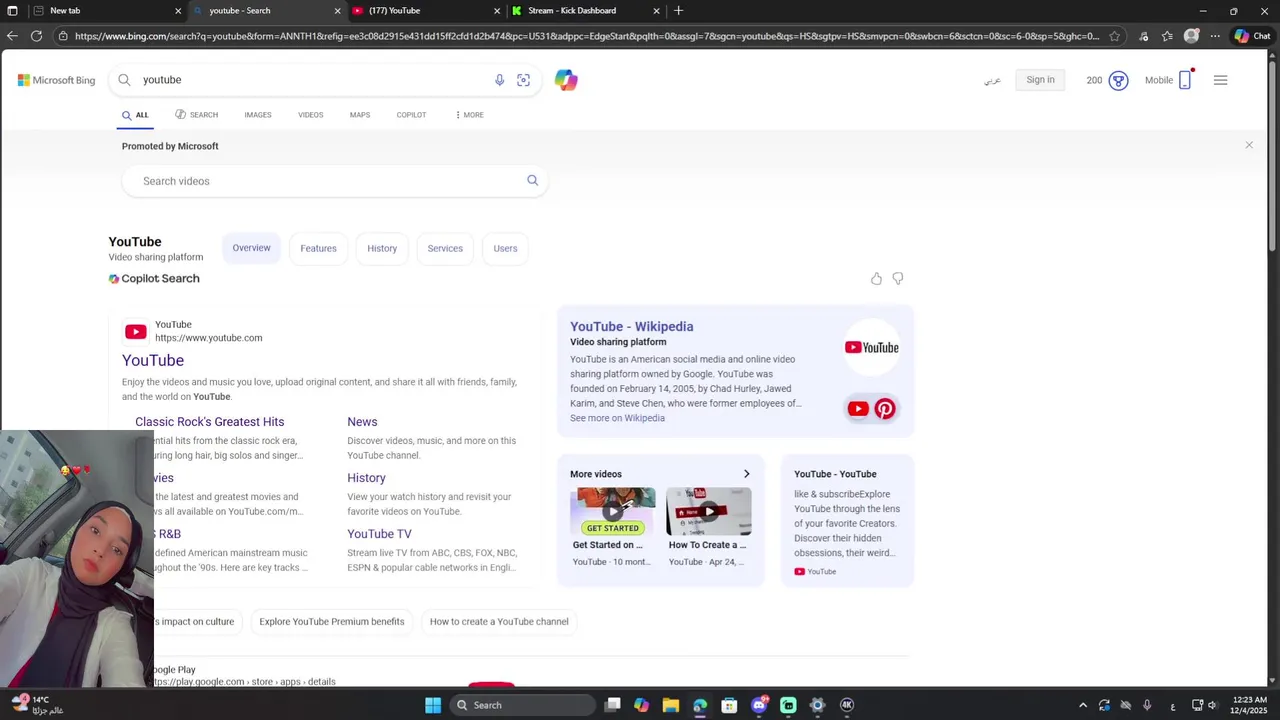Open the News sitelink

(x=362, y=422)
